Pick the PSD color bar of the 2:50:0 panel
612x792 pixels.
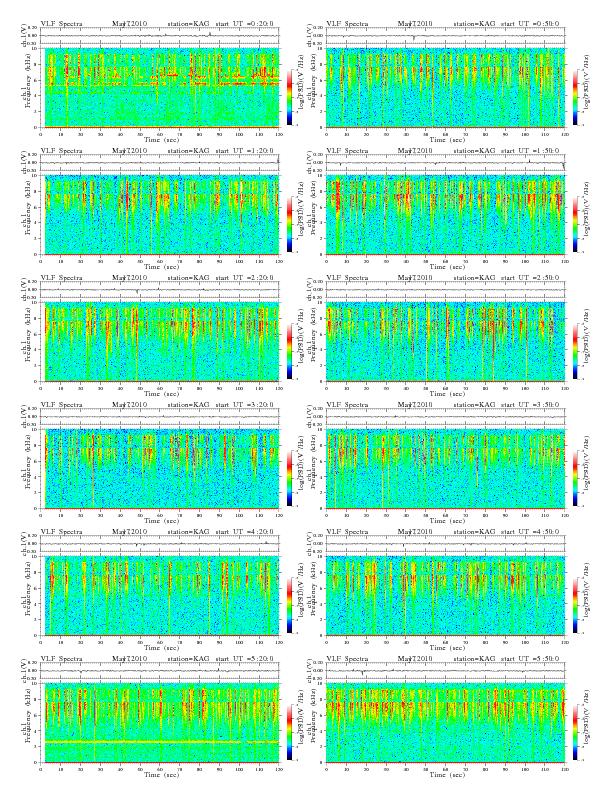(576, 352)
